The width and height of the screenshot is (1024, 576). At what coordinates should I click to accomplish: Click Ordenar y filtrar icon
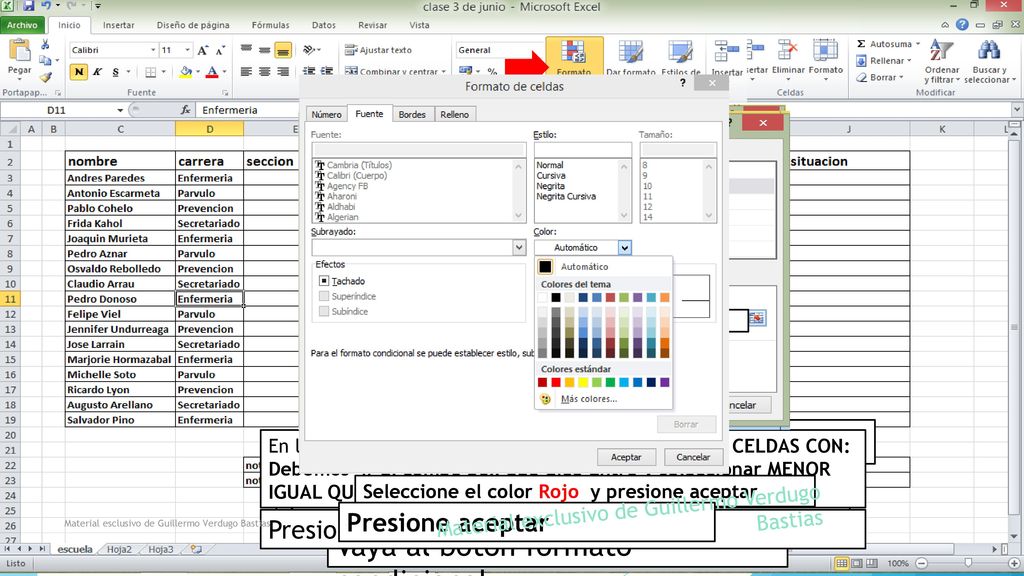pos(942,52)
